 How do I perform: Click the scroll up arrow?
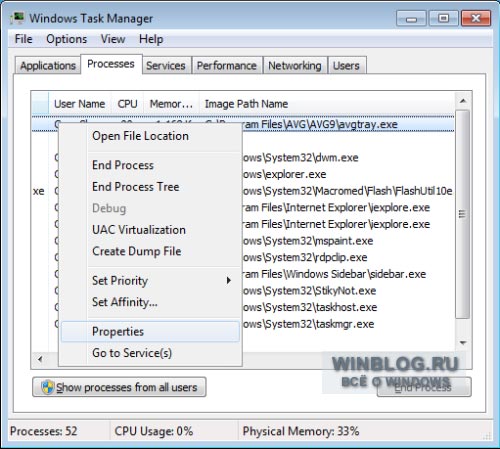(x=463, y=101)
